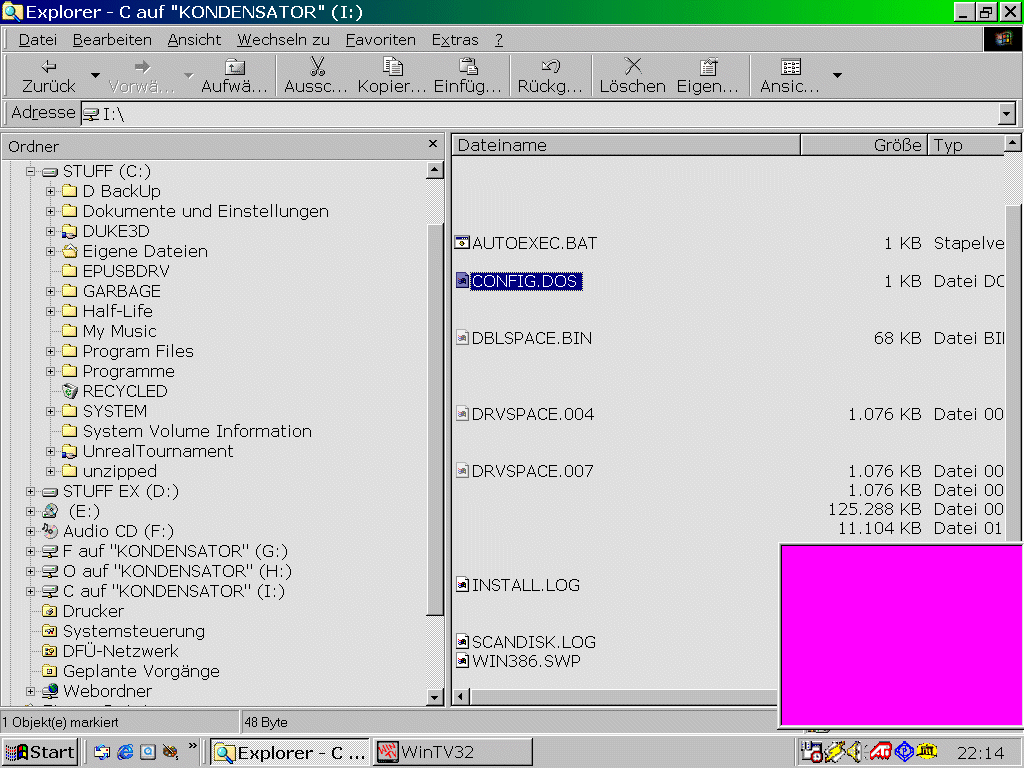Open the Extras menu
Image resolution: width=1024 pixels, height=768 pixels.
(455, 40)
